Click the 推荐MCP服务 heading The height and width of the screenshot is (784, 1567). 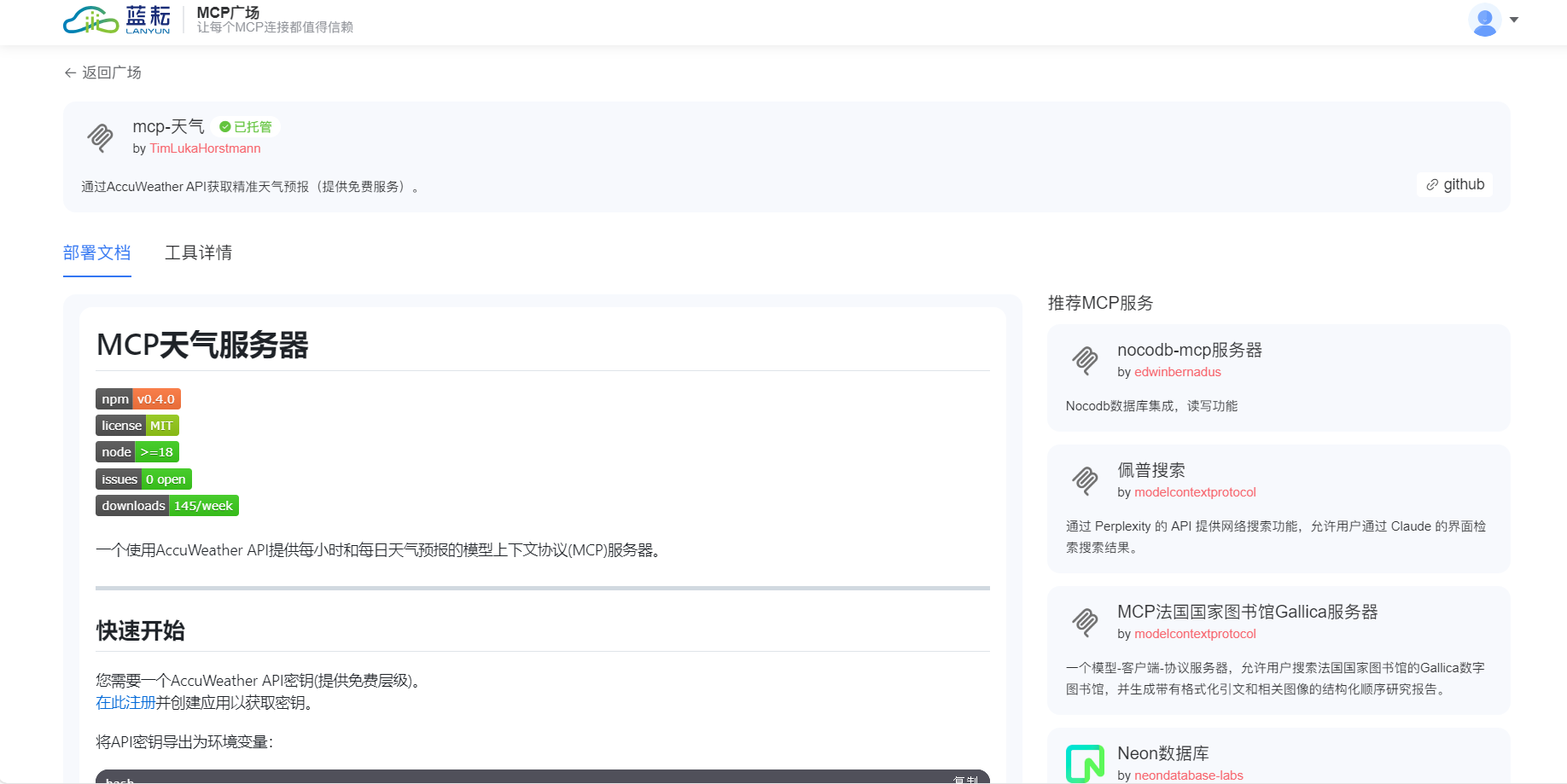(x=1100, y=303)
